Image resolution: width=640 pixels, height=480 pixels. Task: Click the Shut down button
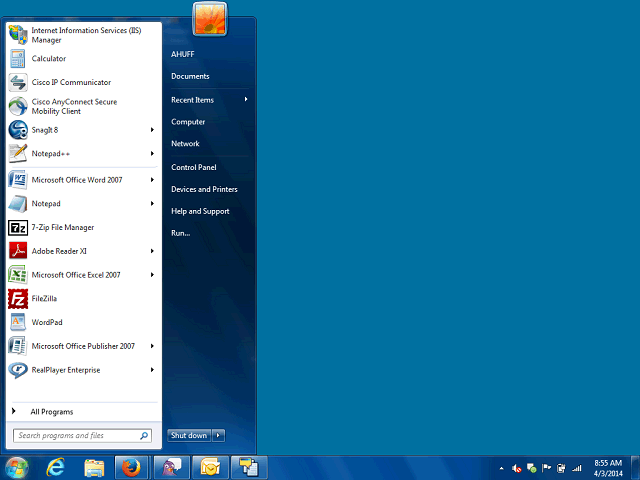tap(189, 436)
